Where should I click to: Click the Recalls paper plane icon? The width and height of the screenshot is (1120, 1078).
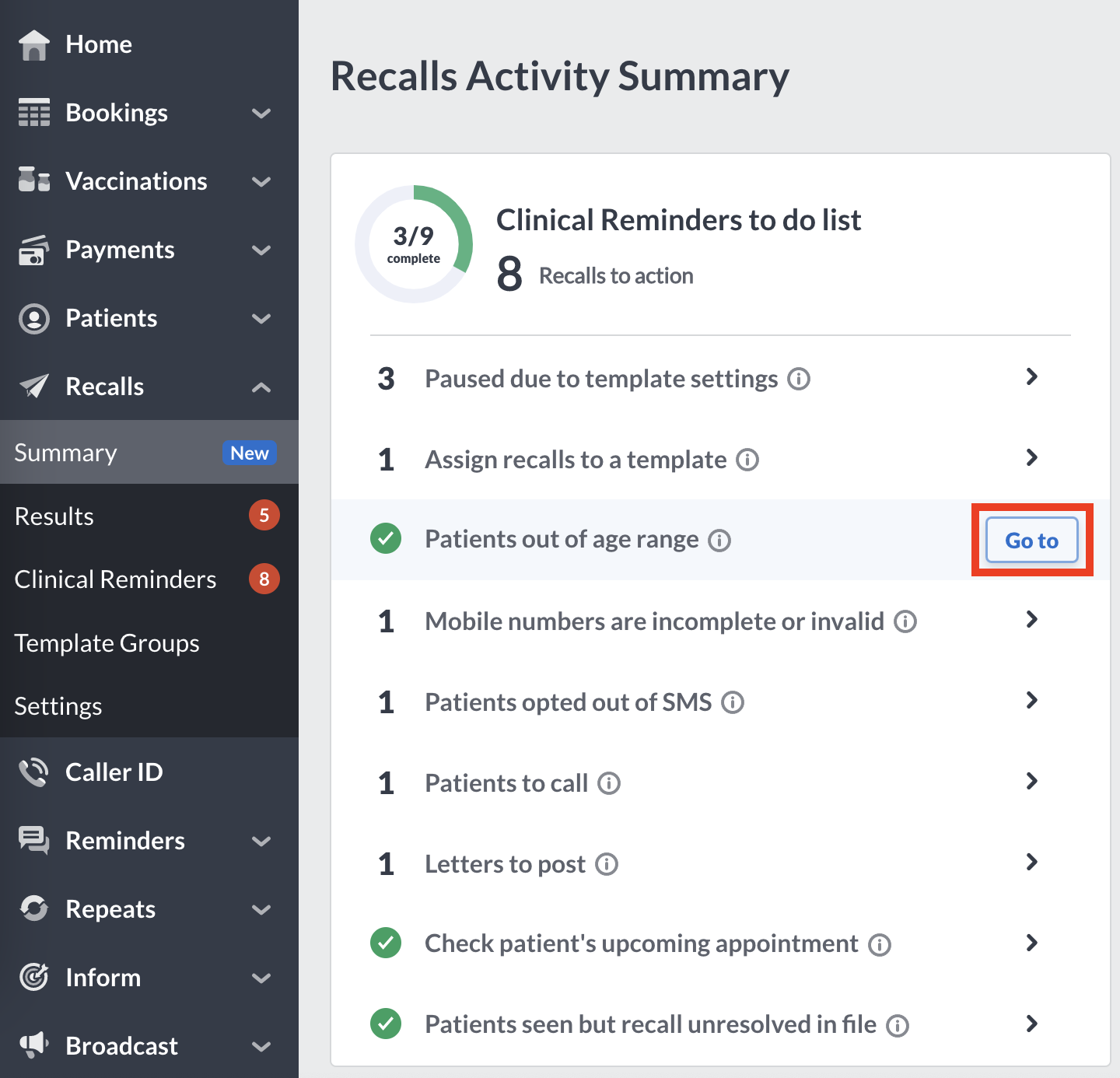(33, 386)
